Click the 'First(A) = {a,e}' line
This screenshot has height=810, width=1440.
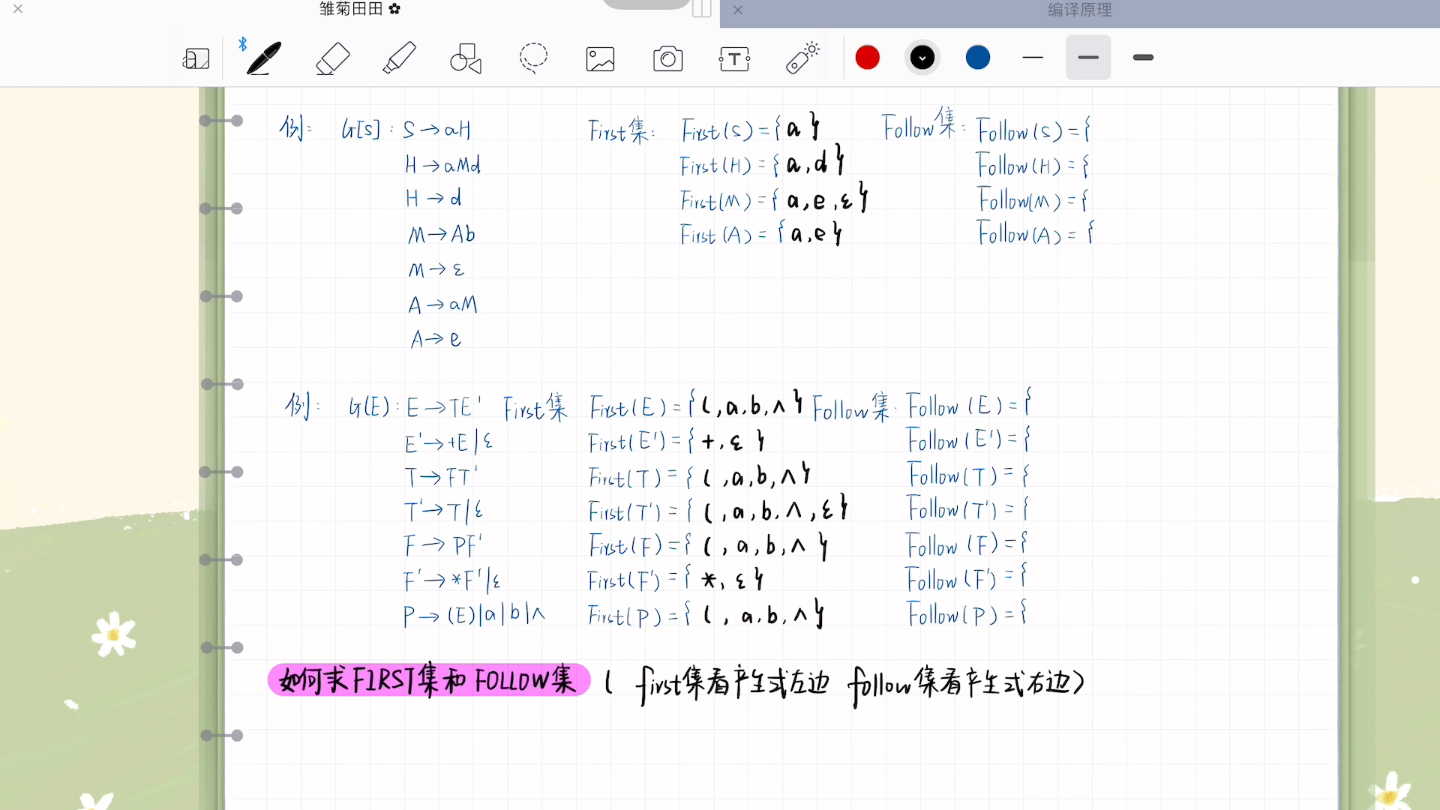762,234
